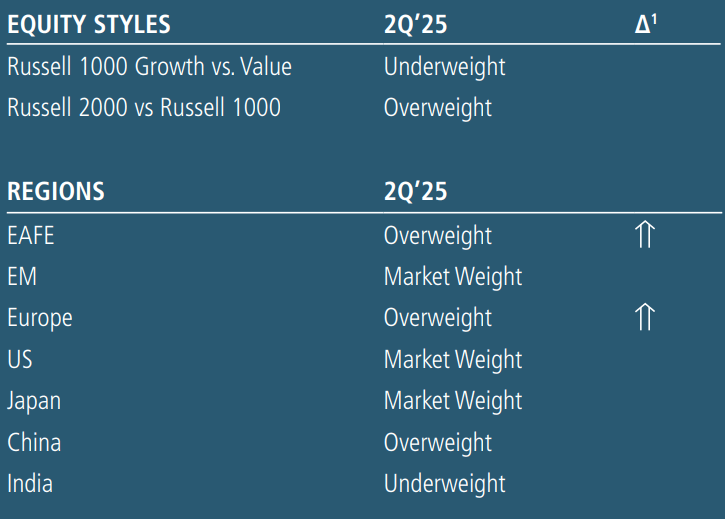This screenshot has width=725, height=519.
Task: Select the US region label
Action: tap(20, 359)
